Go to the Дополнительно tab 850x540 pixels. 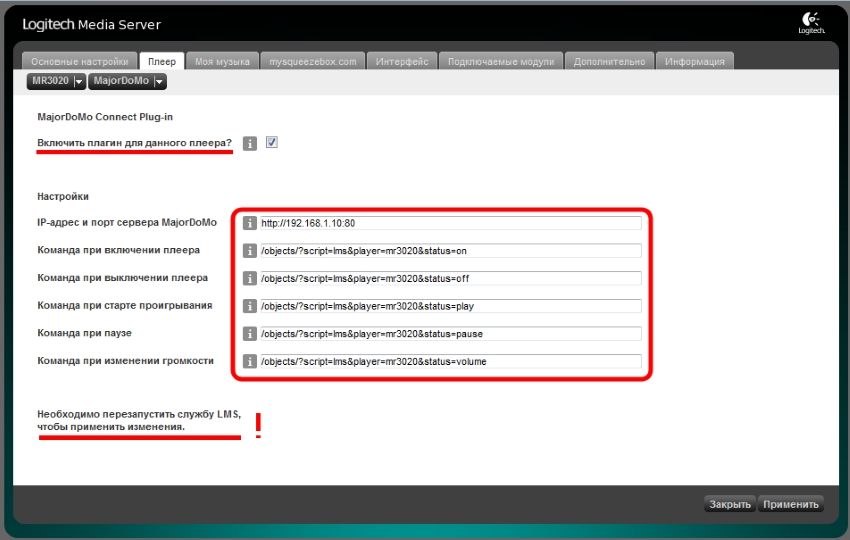click(x=609, y=61)
